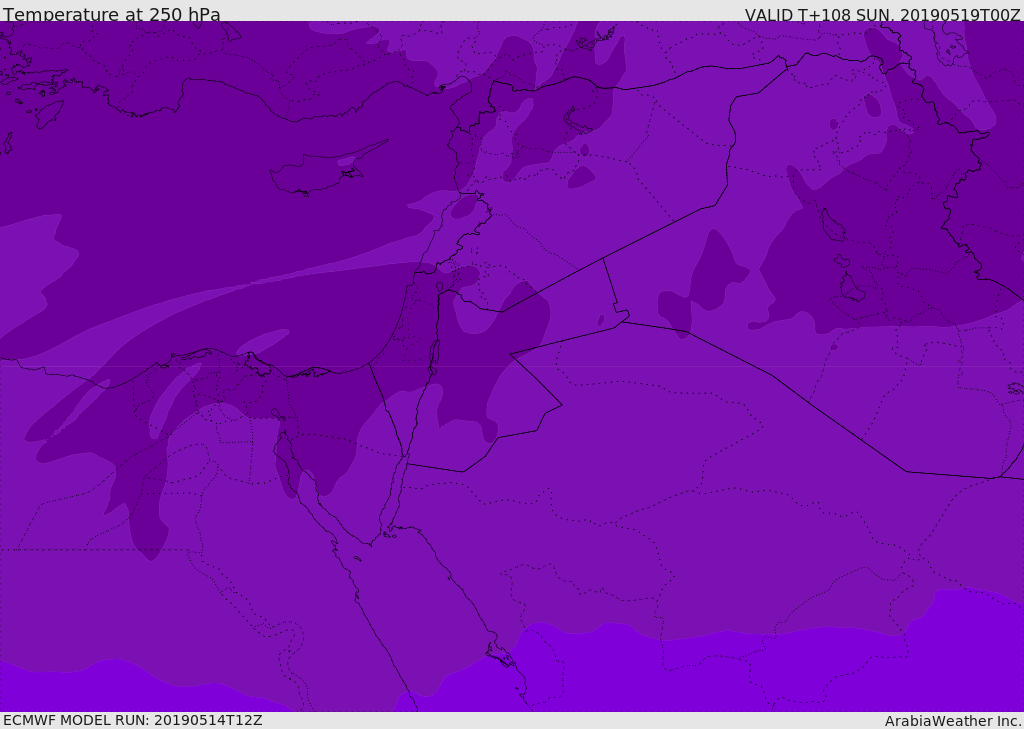Click the 'ArabiaWeather Inc.' credit text

(x=952, y=721)
